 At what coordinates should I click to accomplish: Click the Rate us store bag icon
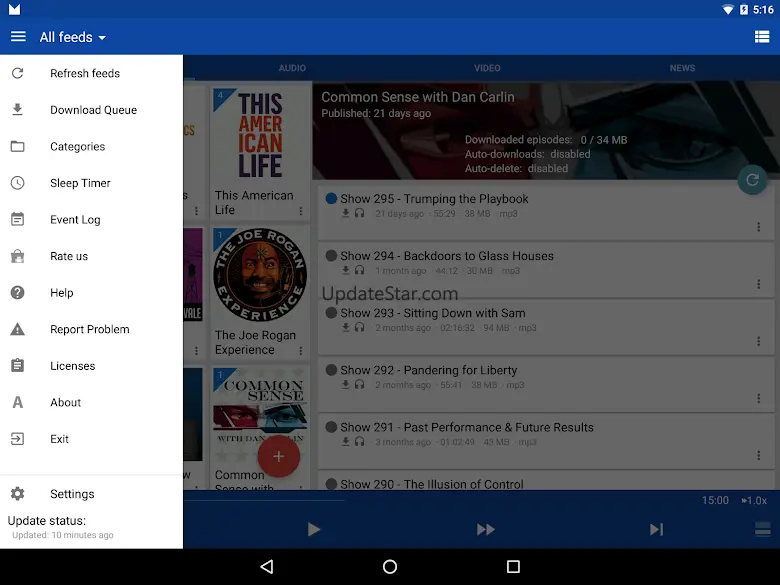(x=17, y=256)
